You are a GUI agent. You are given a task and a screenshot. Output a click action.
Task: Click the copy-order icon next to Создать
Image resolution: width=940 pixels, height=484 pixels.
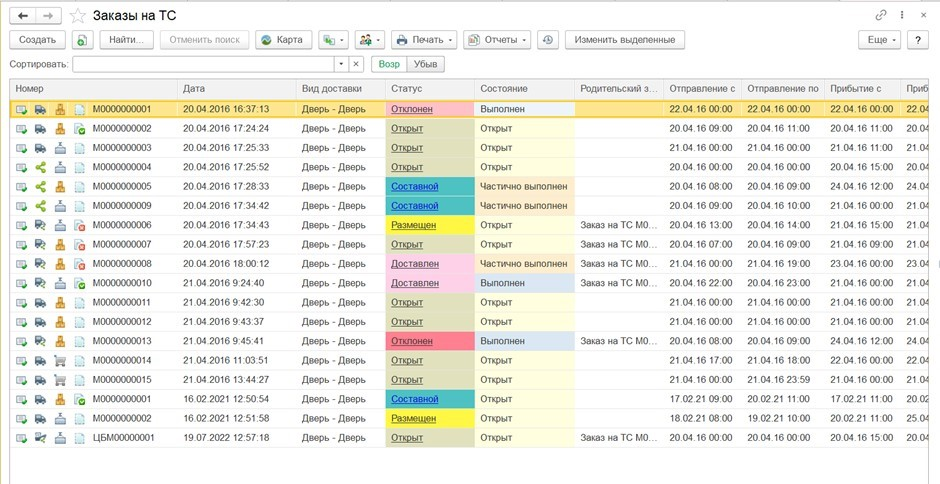click(82, 40)
